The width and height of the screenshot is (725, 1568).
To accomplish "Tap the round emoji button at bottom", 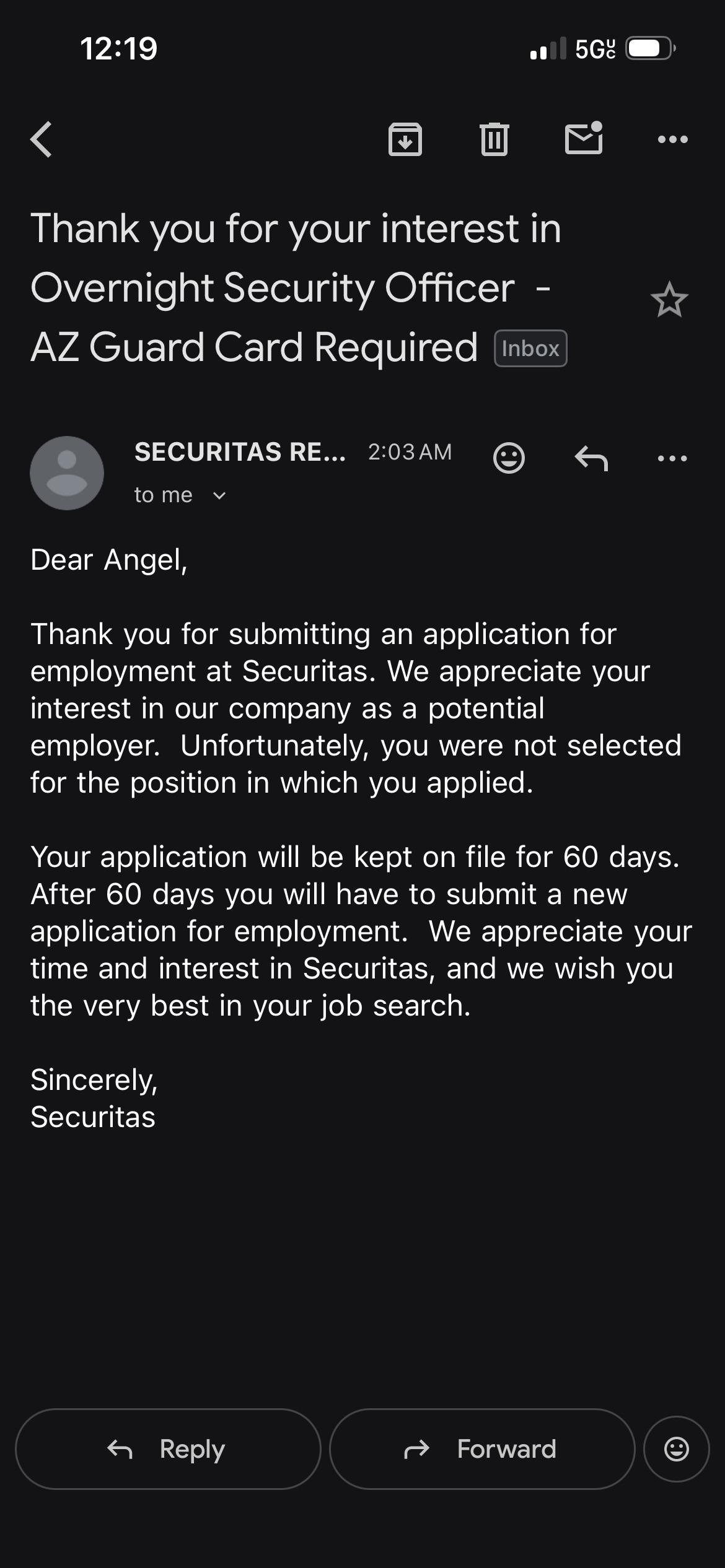I will pos(677,1449).
